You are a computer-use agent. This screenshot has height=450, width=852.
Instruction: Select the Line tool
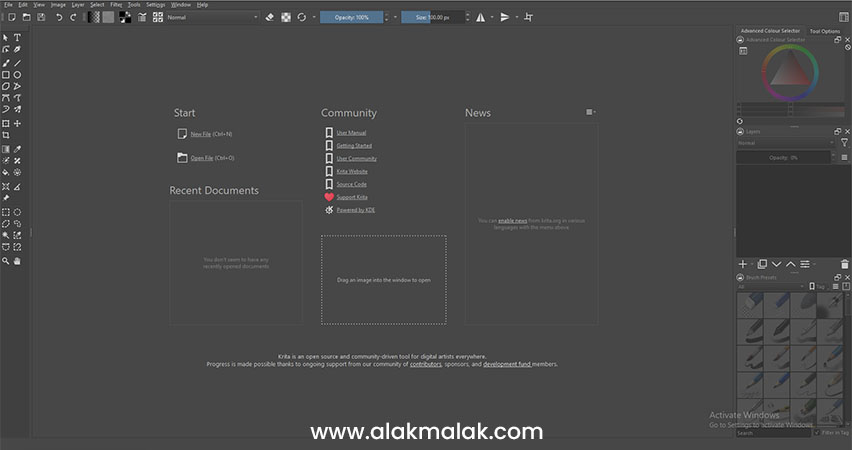tap(17, 63)
